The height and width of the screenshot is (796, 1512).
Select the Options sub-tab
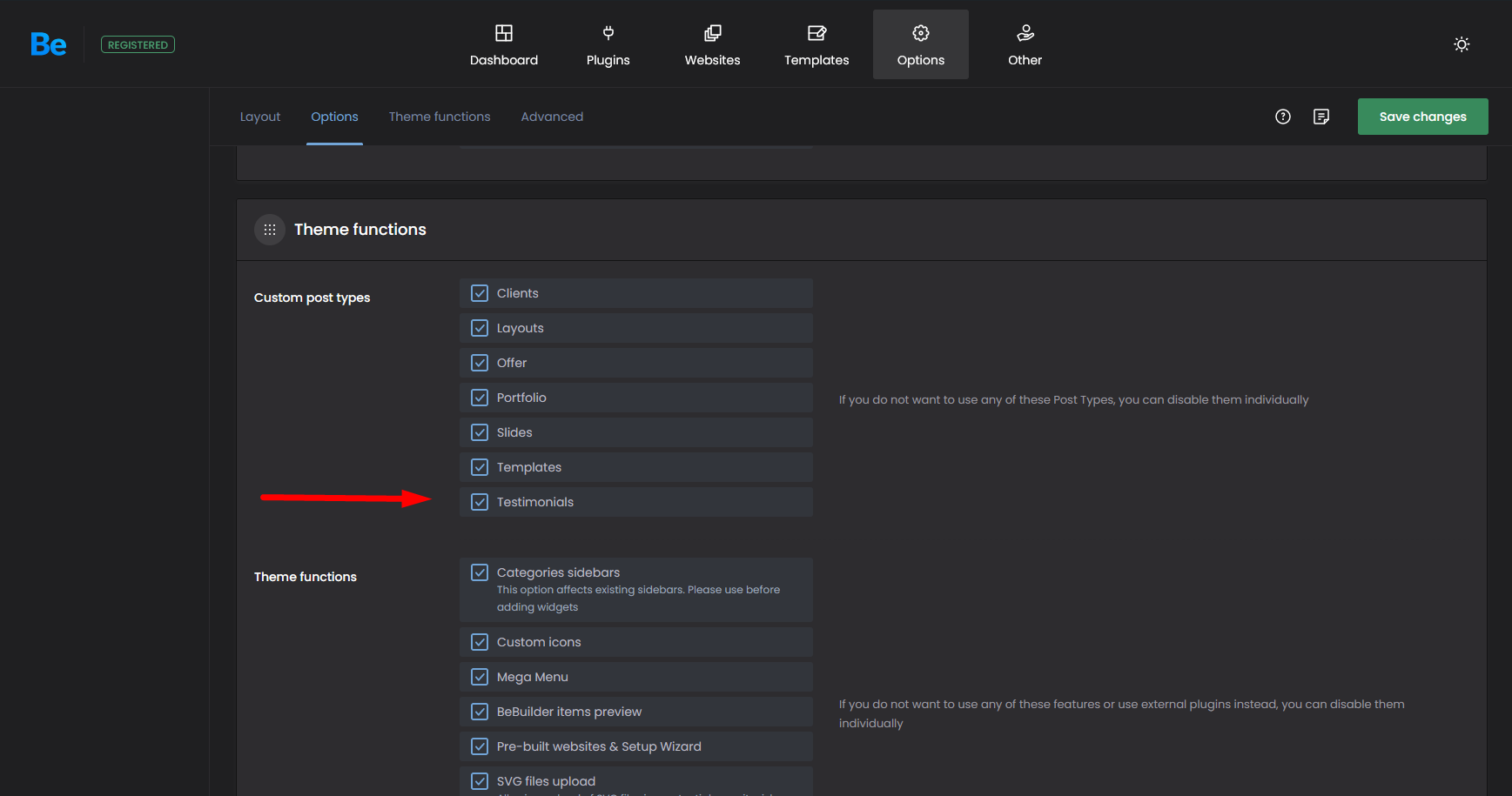[x=334, y=117]
